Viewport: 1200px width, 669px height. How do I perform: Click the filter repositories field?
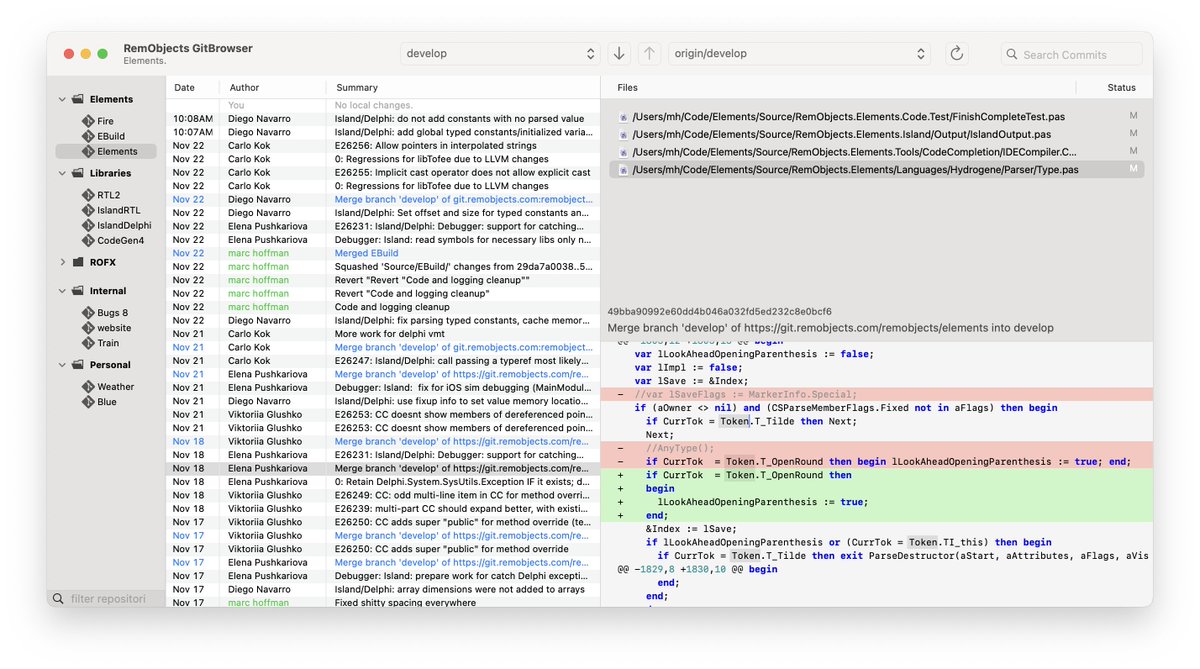pos(106,599)
